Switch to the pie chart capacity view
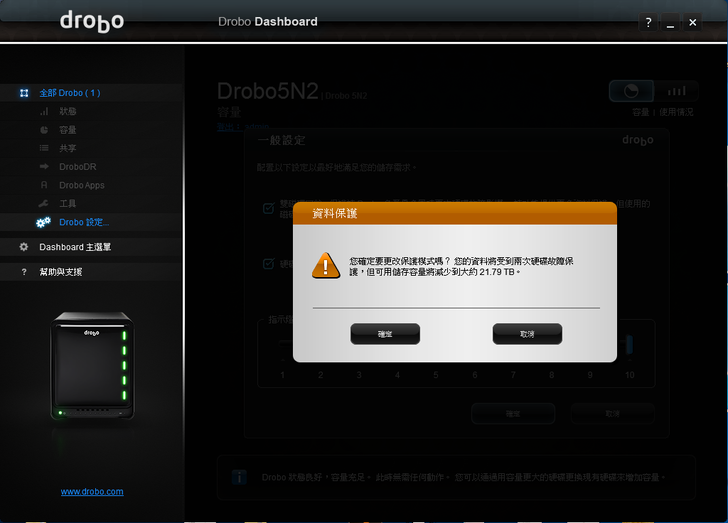Image resolution: width=728 pixels, height=523 pixels. click(631, 91)
